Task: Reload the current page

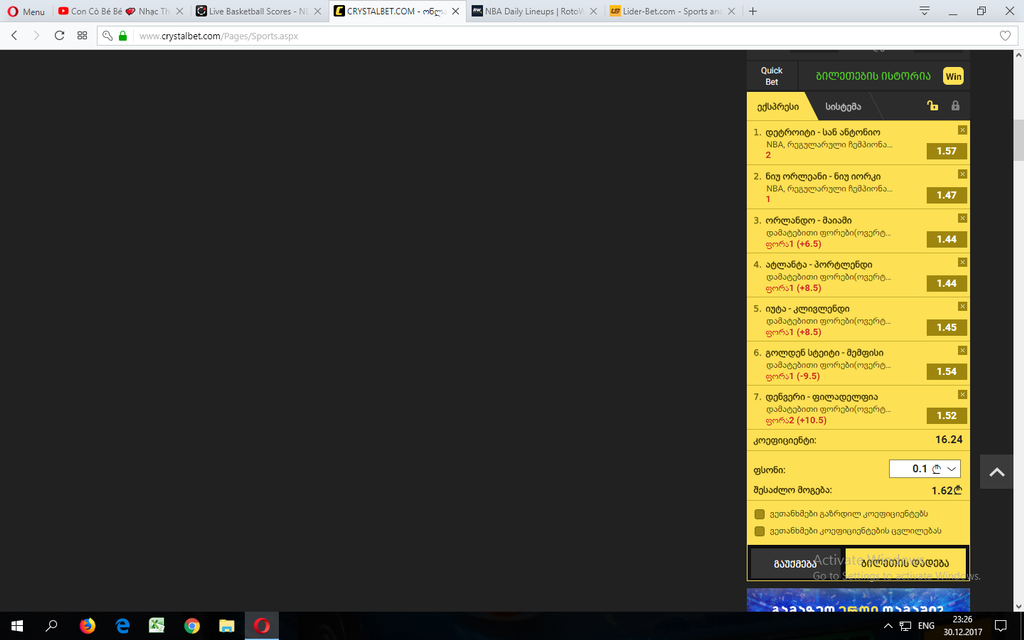Action: point(59,35)
